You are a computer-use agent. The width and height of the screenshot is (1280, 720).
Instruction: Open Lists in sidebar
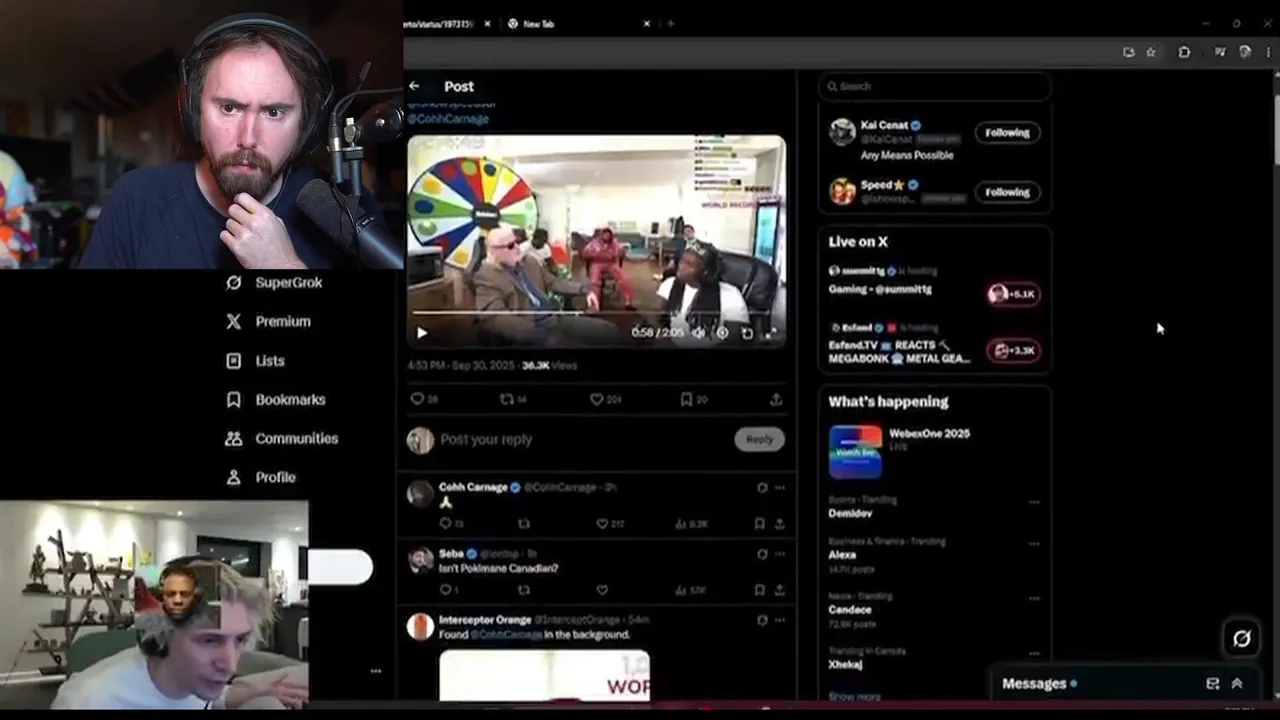click(x=255, y=360)
